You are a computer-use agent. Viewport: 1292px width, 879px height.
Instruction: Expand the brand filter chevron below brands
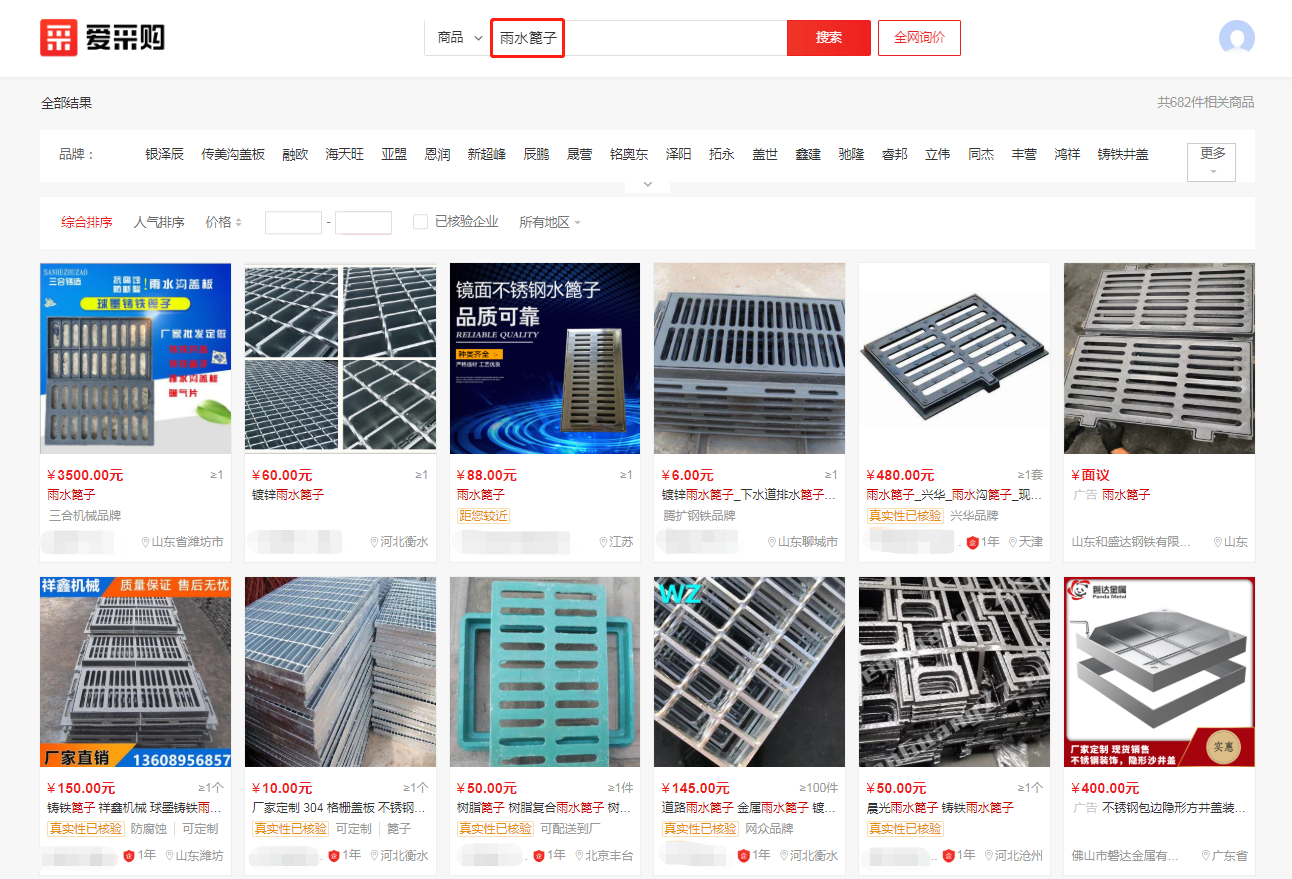(x=647, y=184)
